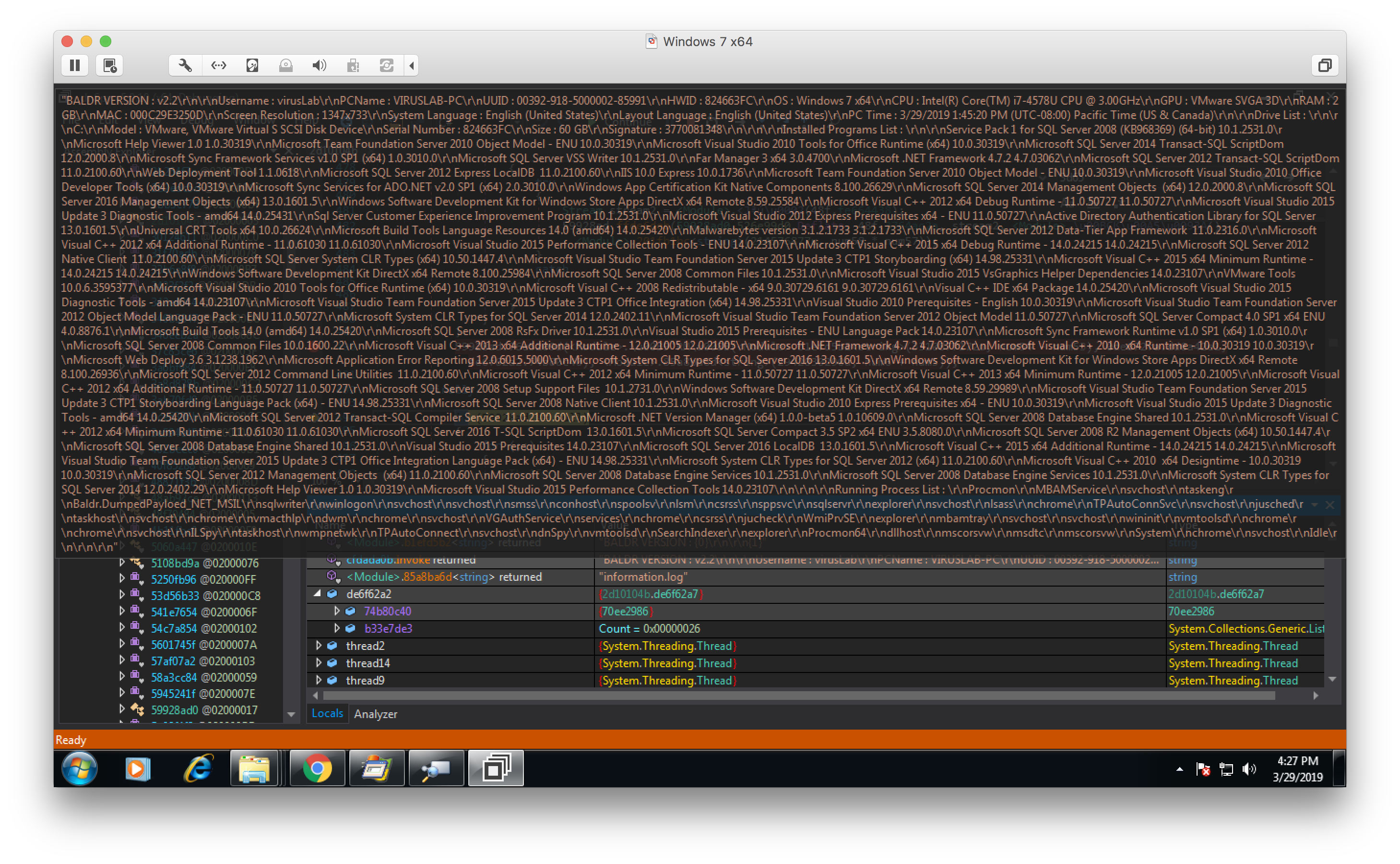The width and height of the screenshot is (1400, 864).
Task: Click the return value icon beside <Module>.85a8ba6d
Action: point(333,576)
